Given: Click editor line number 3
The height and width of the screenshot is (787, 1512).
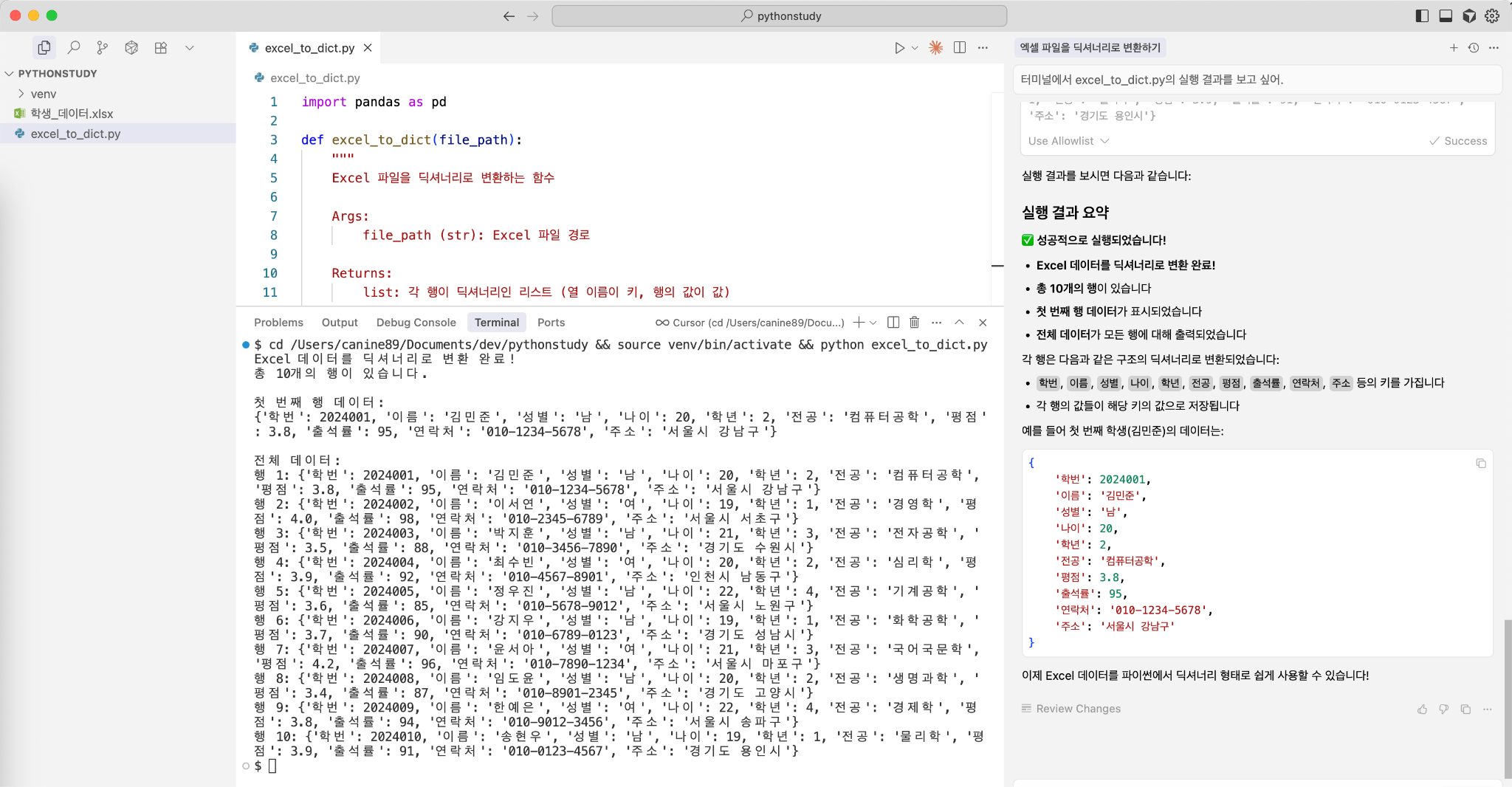Looking at the screenshot, I should click(x=274, y=140).
